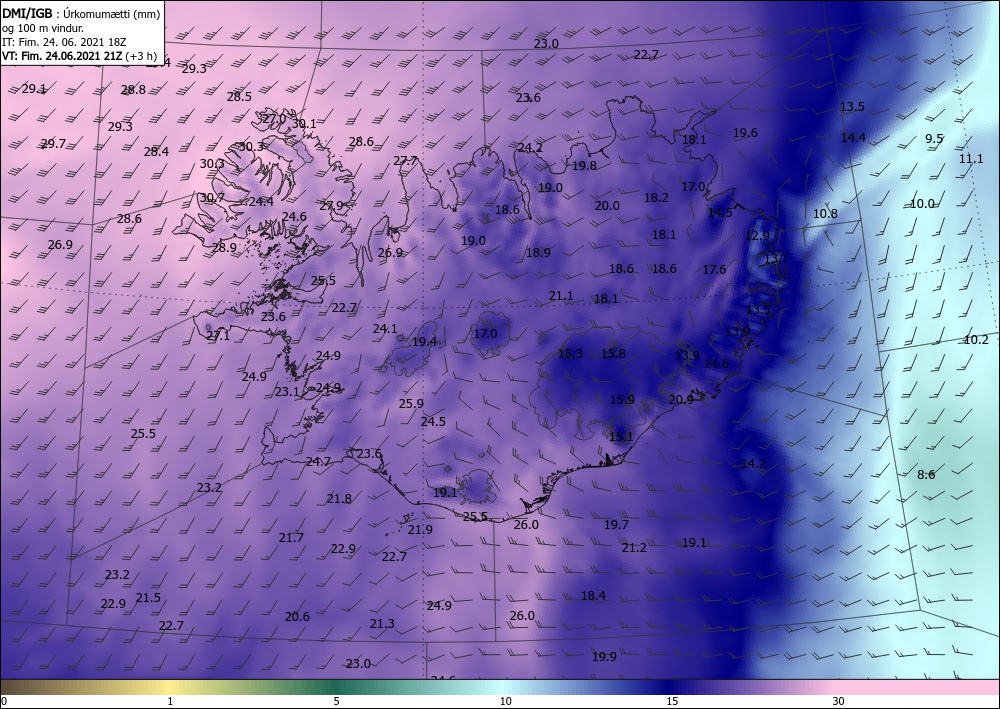Click the map value 19.6
Viewport: 1000px width, 709px height.
coord(746,133)
